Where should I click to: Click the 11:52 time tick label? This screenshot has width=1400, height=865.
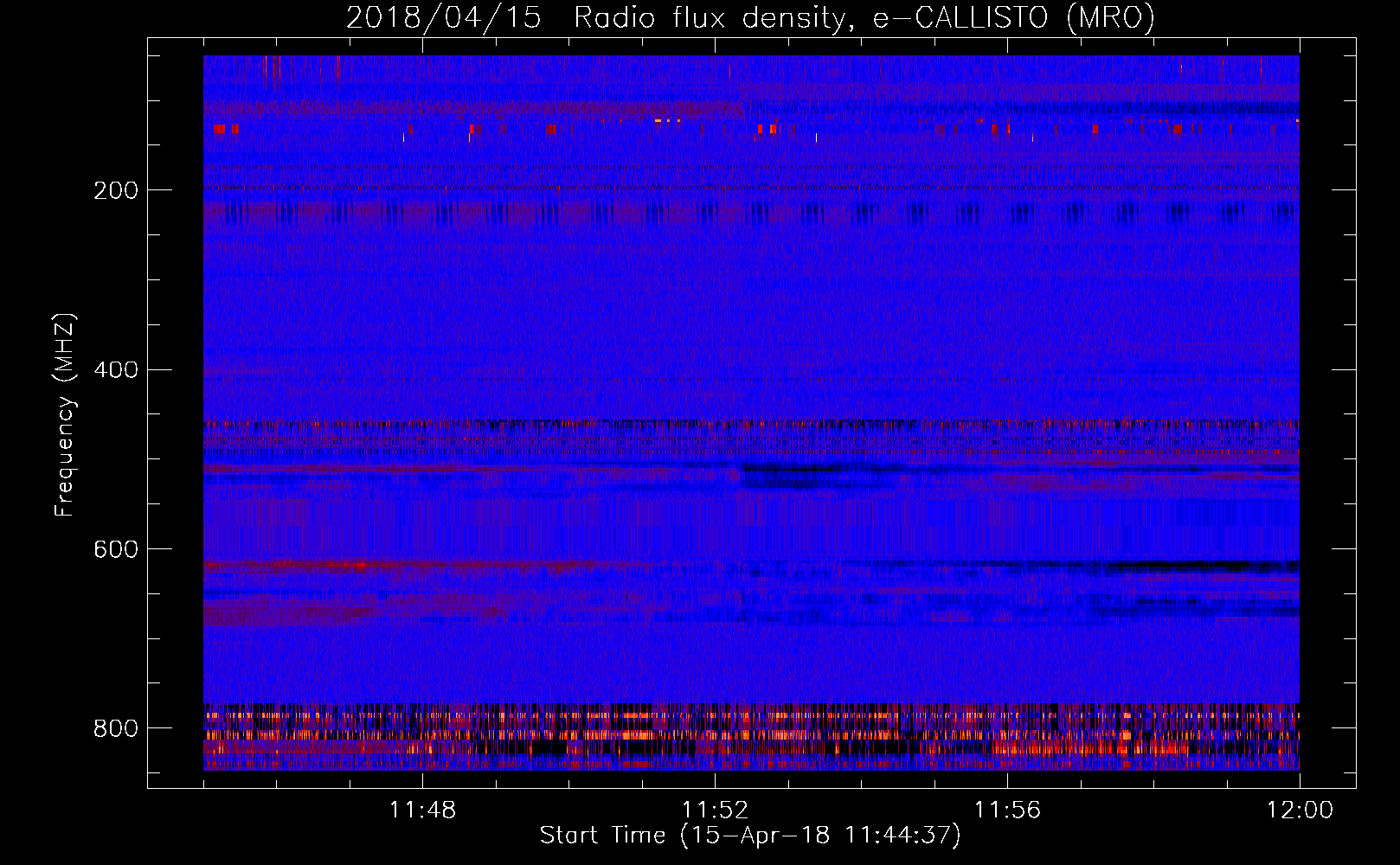[x=715, y=810]
